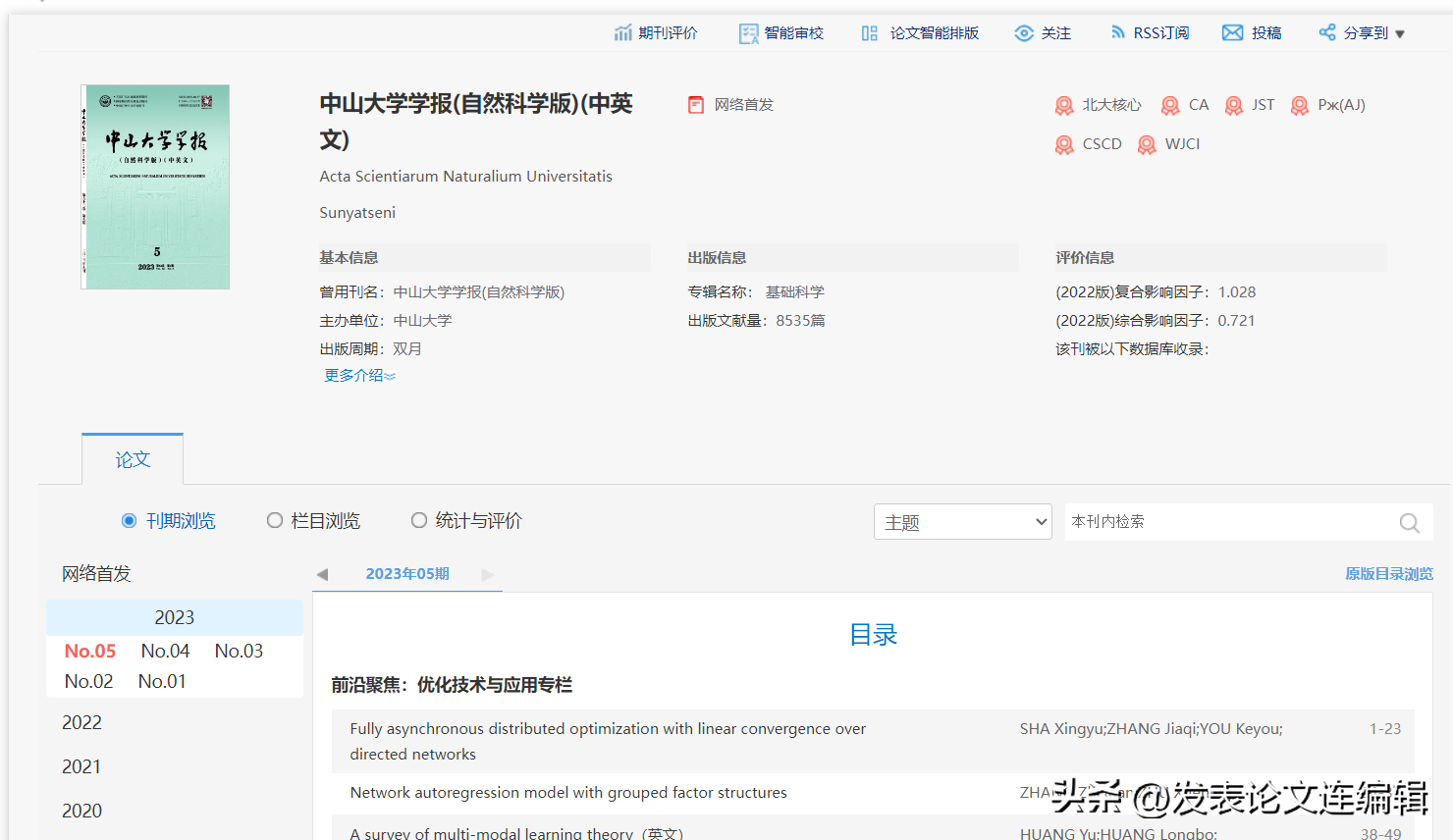
Task: Click the 北大核心 badge icon
Action: 1064,106
